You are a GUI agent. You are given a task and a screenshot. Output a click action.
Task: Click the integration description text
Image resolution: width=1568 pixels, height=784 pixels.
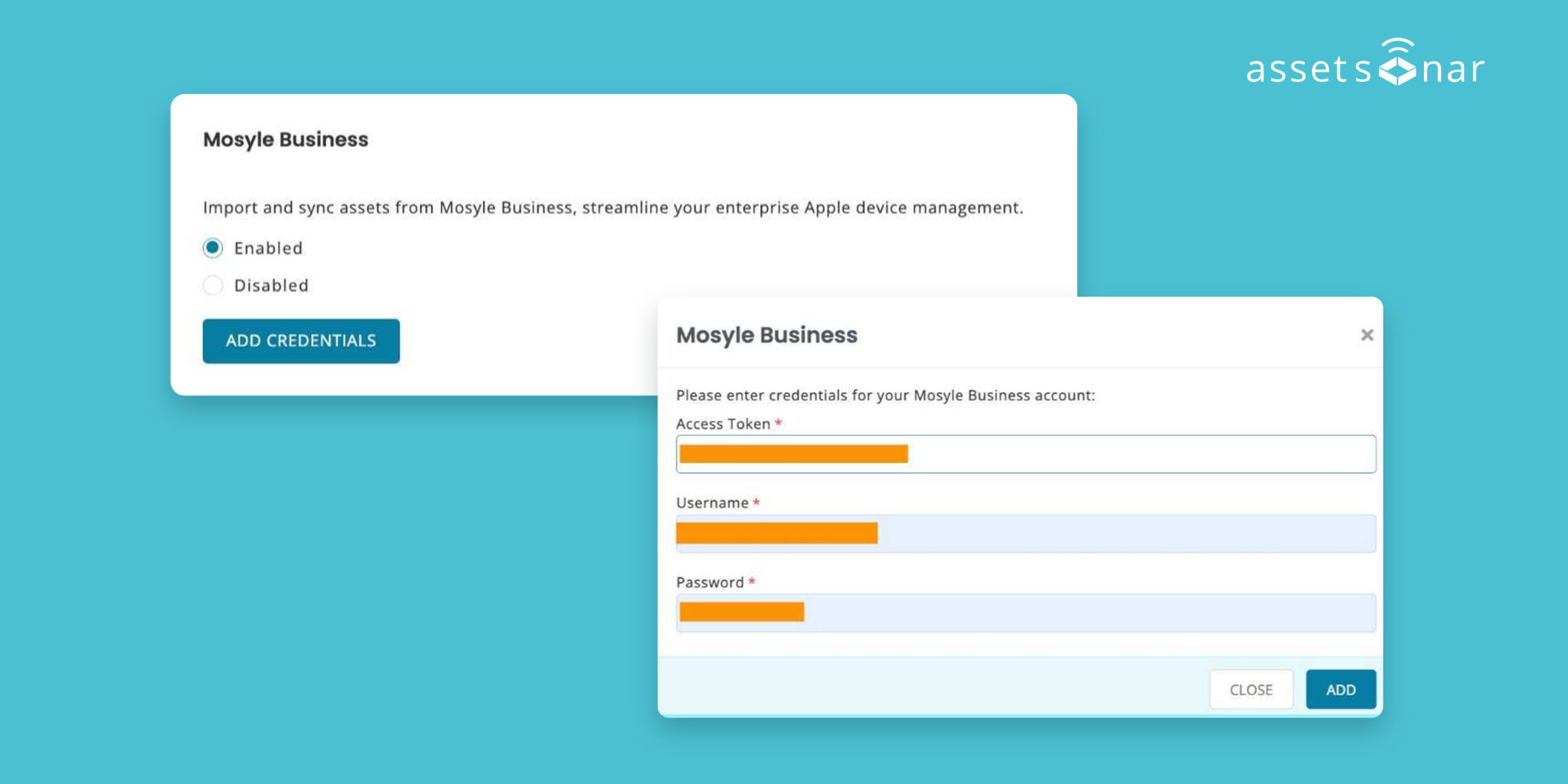[612, 207]
